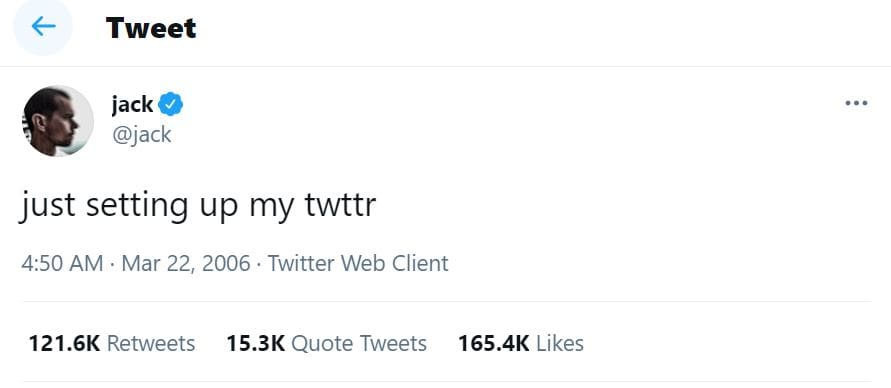This screenshot has width=891, height=388.
Task: Click the blue verified badge next to jack
Action: tap(170, 105)
